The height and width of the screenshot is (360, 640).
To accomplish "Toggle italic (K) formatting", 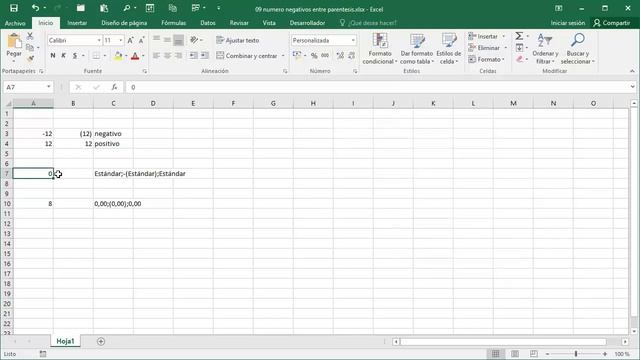I will (63, 56).
